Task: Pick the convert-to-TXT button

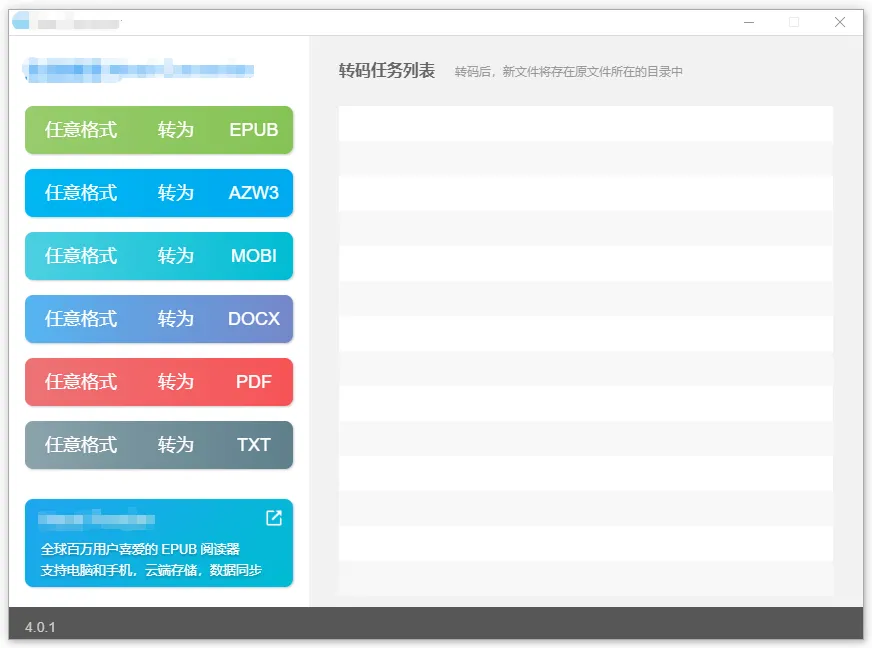Action: coord(159,444)
